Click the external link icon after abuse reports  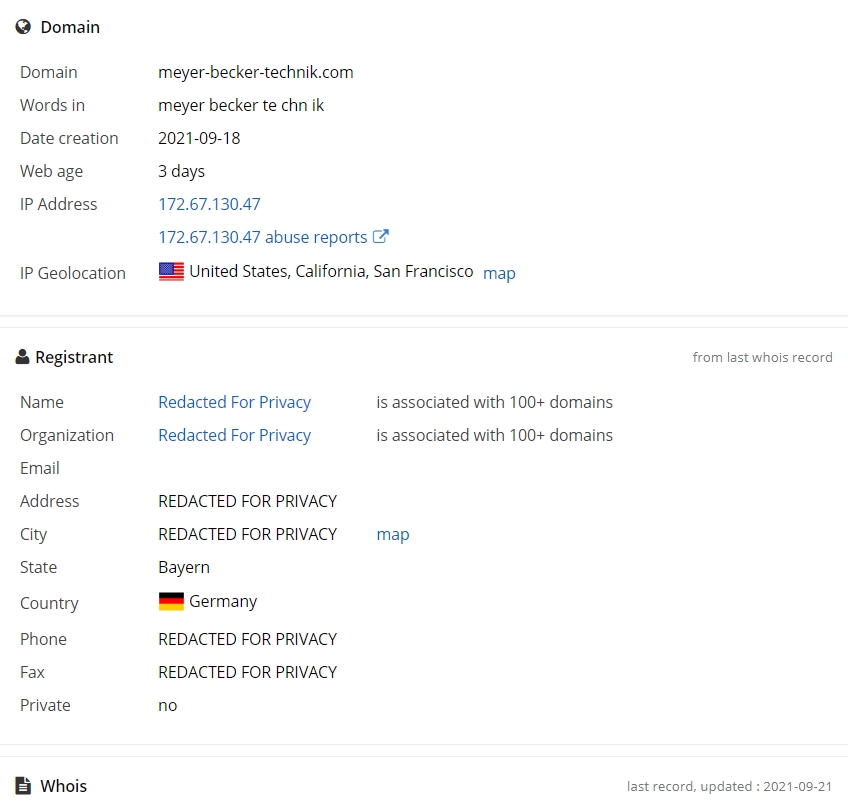pos(380,237)
